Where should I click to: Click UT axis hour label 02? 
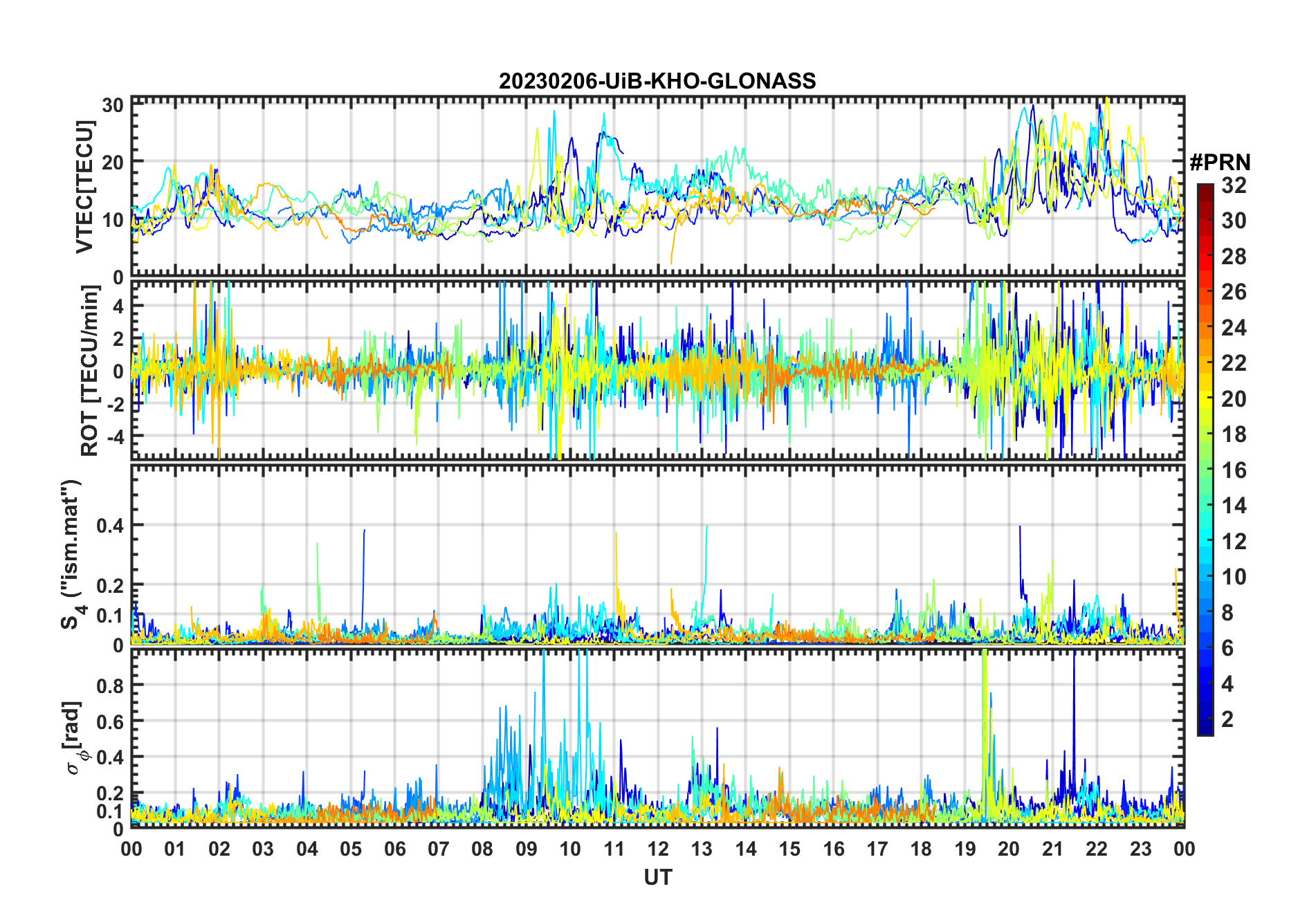[x=219, y=849]
